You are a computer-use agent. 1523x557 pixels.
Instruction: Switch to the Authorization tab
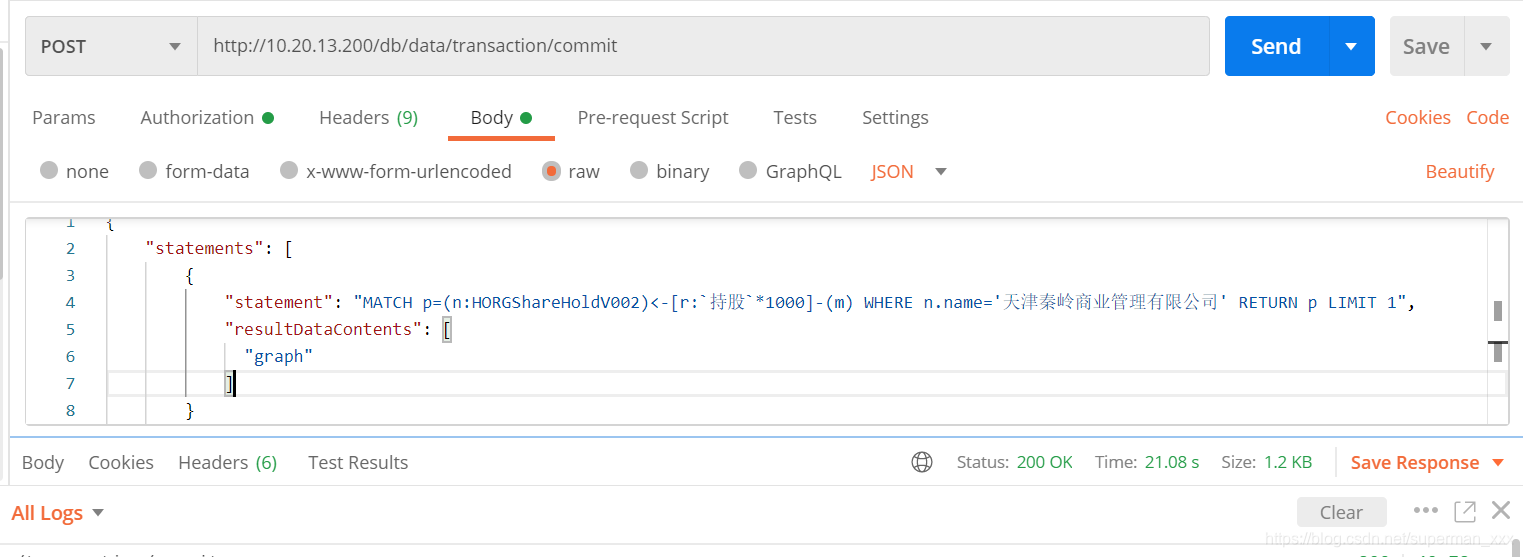(x=206, y=118)
